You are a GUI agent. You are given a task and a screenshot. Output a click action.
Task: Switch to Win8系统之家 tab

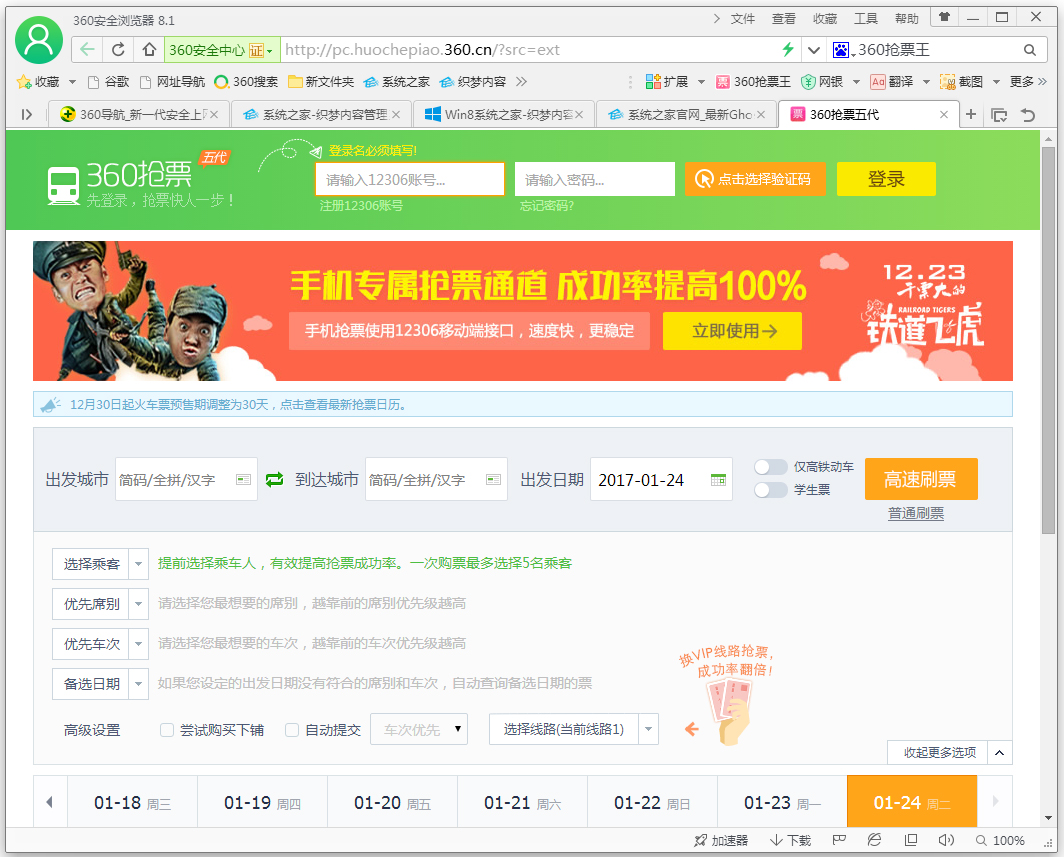click(504, 115)
